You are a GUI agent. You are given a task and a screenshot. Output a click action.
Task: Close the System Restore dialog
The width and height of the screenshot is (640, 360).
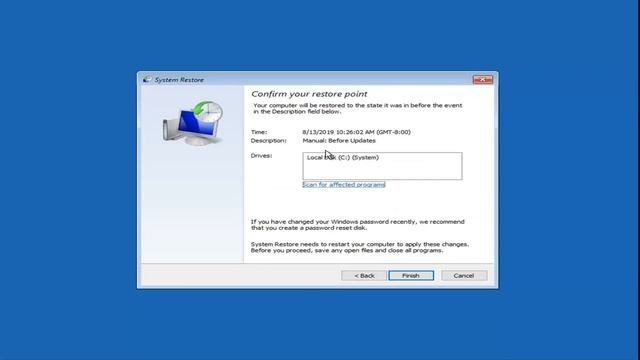click(482, 79)
